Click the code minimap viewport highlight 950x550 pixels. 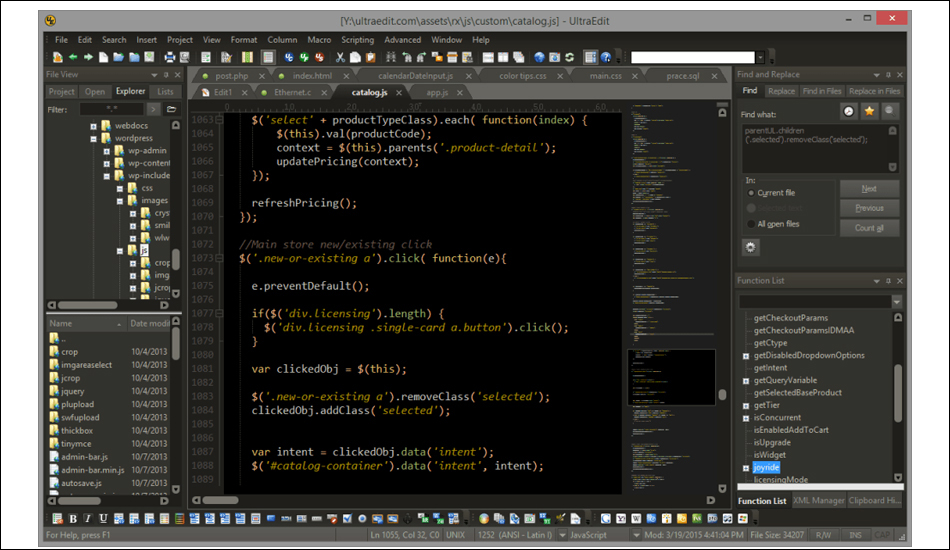(671, 377)
